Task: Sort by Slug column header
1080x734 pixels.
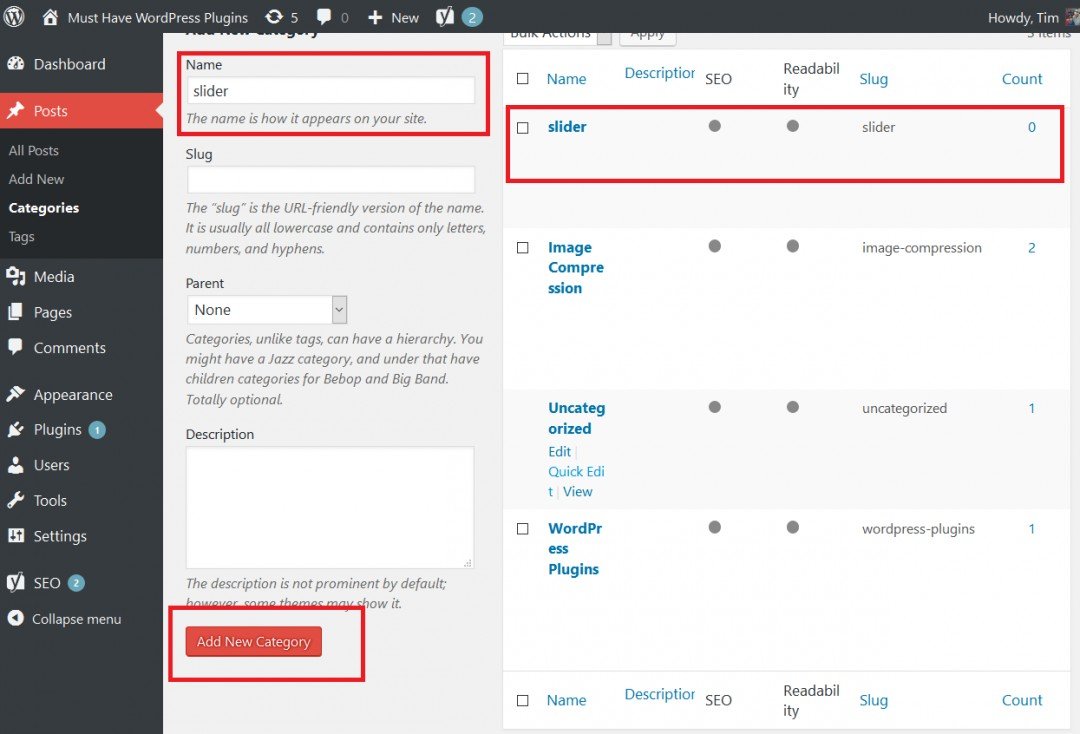Action: pos(873,79)
